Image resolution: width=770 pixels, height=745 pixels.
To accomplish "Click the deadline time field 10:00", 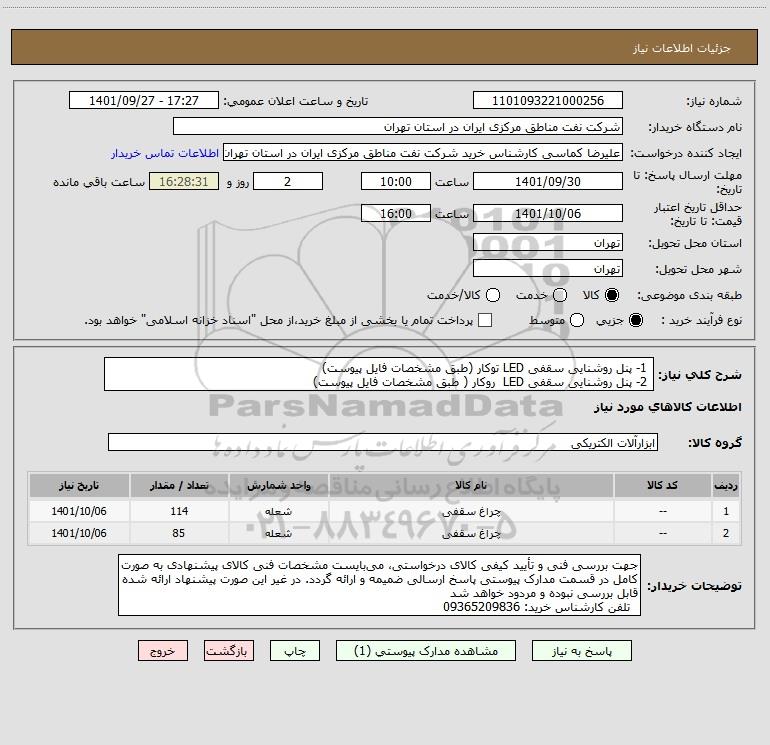I will pyautogui.click(x=396, y=181).
